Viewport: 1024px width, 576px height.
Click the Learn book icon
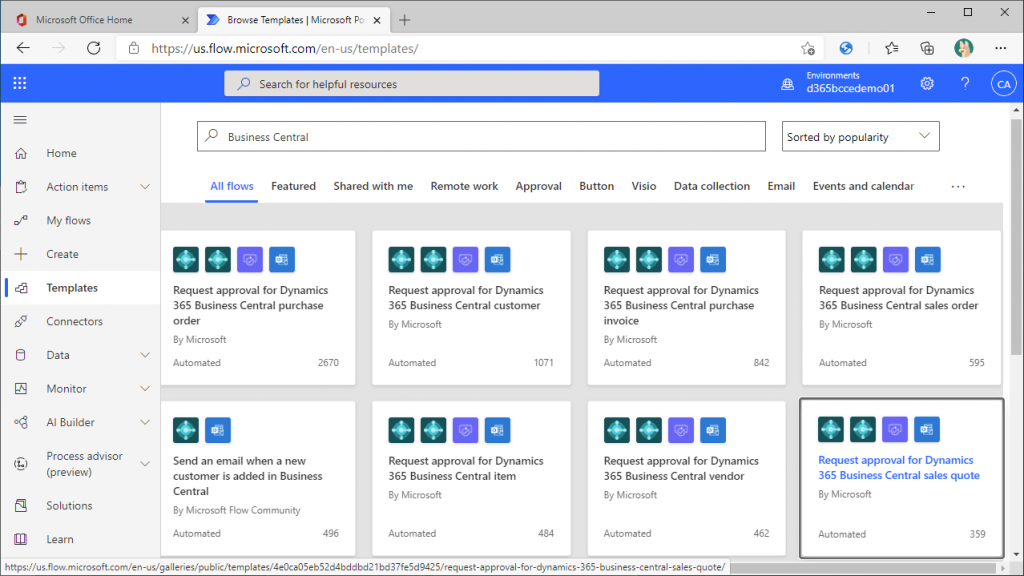[21, 539]
